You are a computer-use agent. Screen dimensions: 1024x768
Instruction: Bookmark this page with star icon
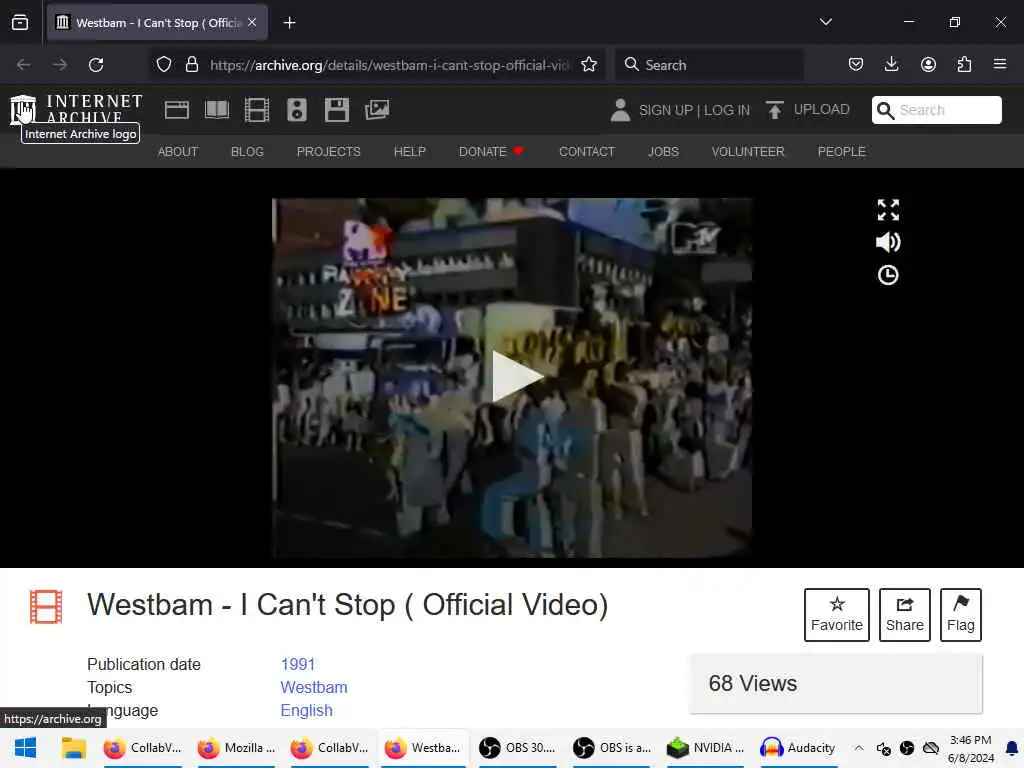tap(589, 65)
